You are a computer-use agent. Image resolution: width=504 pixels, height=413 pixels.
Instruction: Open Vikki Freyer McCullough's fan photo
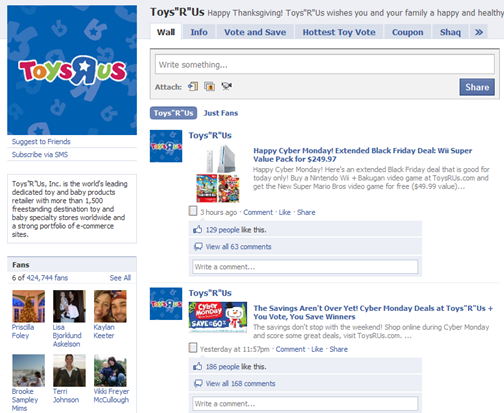[110, 370]
